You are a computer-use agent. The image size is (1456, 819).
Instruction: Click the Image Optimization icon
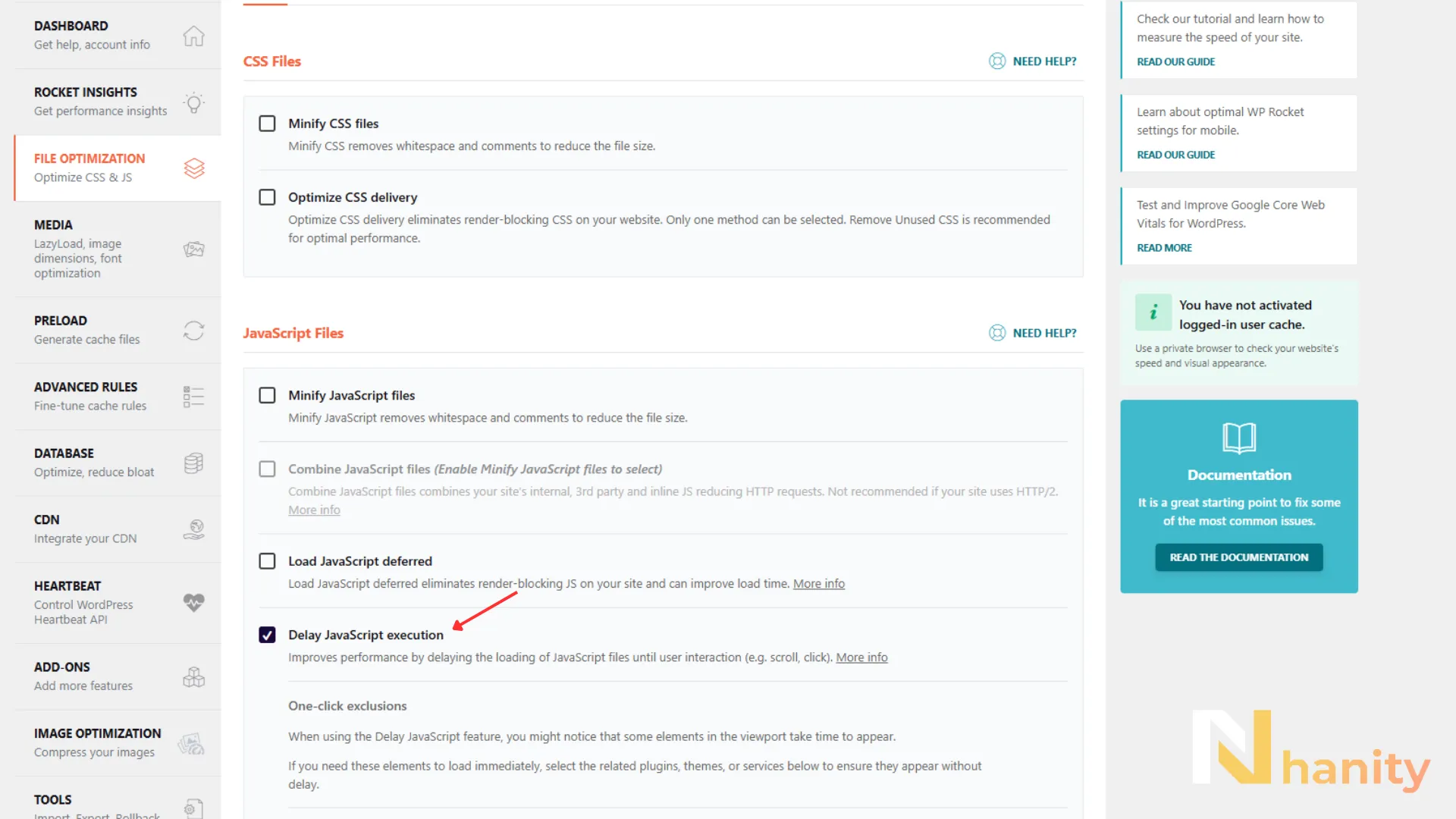(191, 743)
